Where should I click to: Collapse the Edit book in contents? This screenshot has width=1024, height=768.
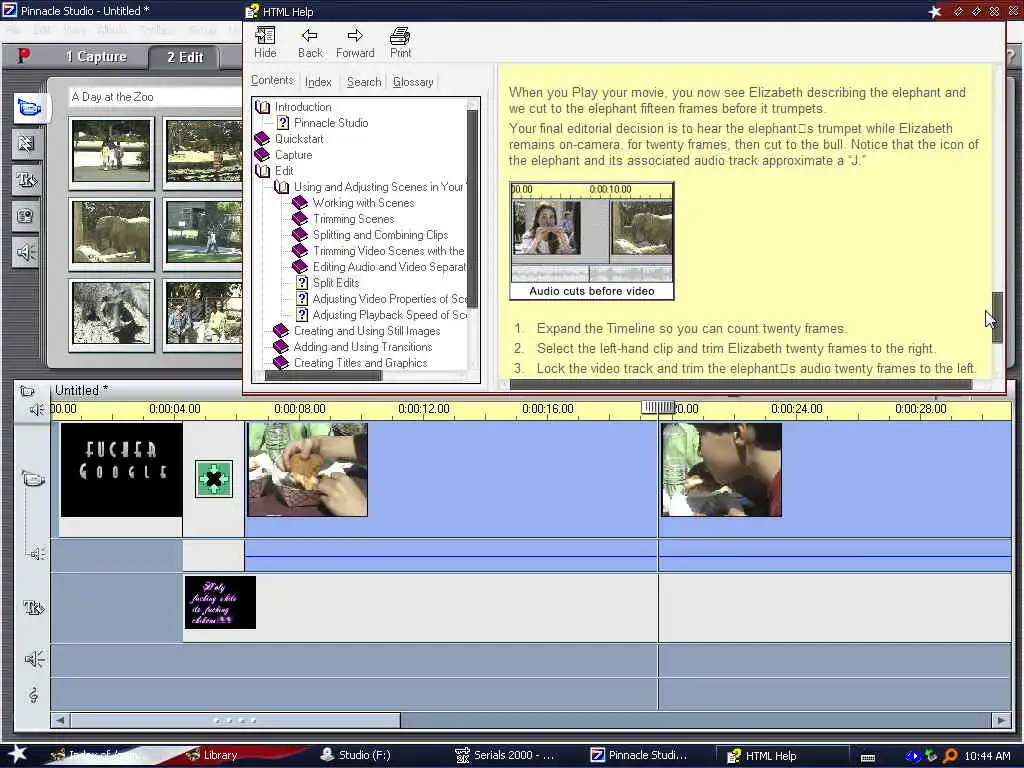[x=263, y=171]
